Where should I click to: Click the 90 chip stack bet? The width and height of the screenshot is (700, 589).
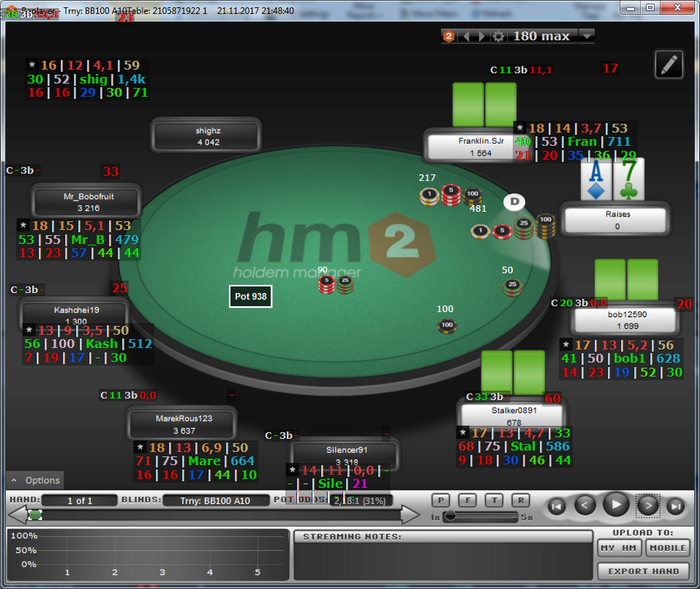tap(336, 284)
